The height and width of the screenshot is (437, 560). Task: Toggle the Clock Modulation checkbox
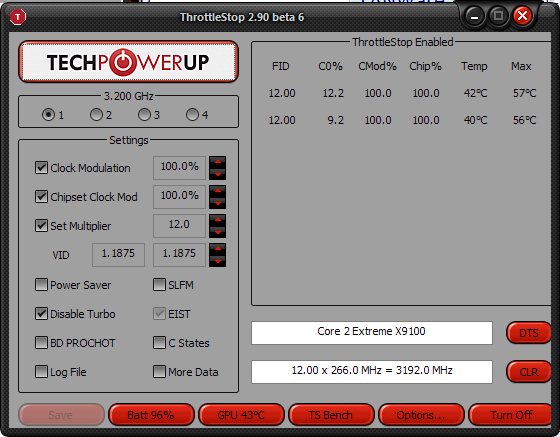pos(41,167)
